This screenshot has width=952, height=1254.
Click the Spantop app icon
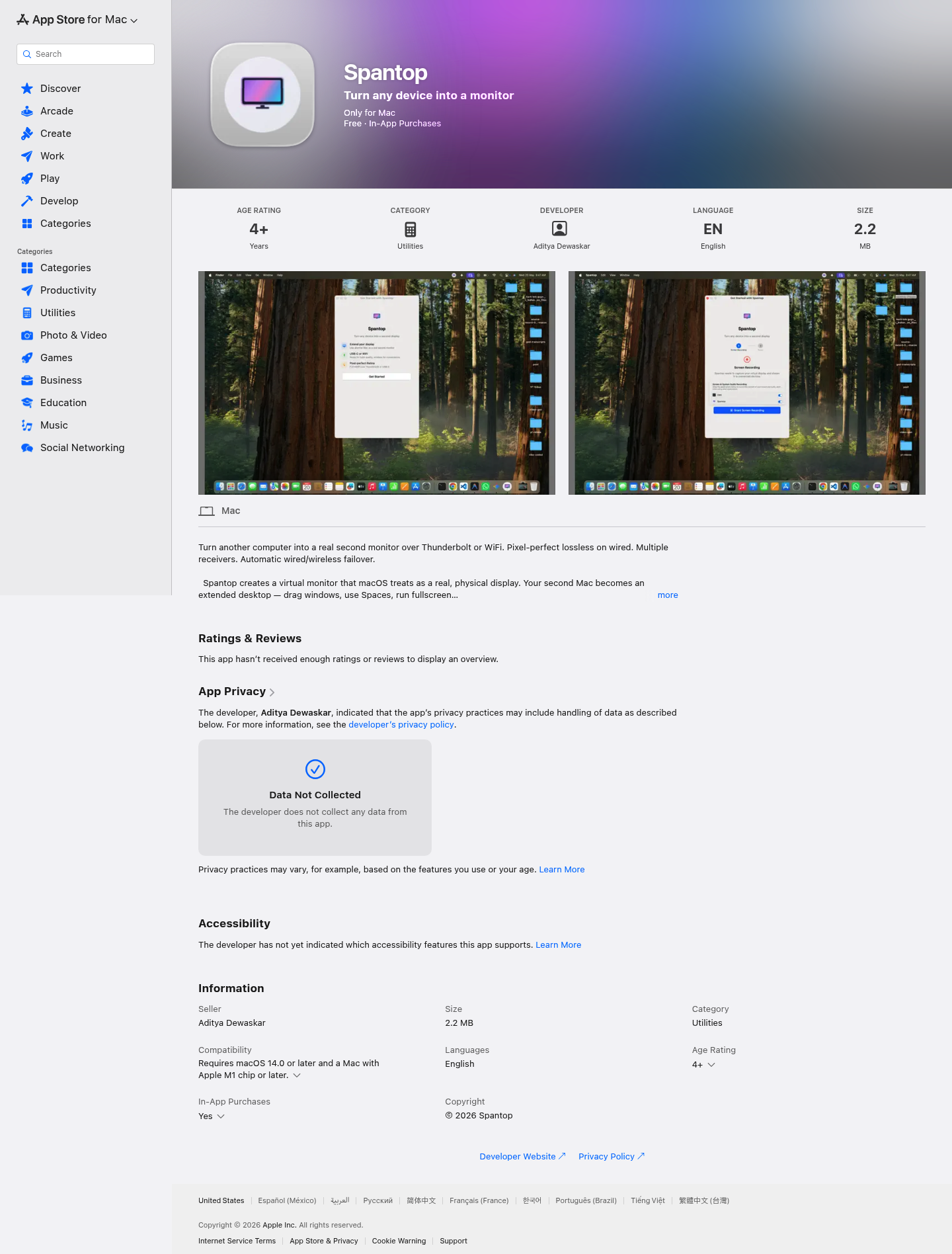(262, 95)
